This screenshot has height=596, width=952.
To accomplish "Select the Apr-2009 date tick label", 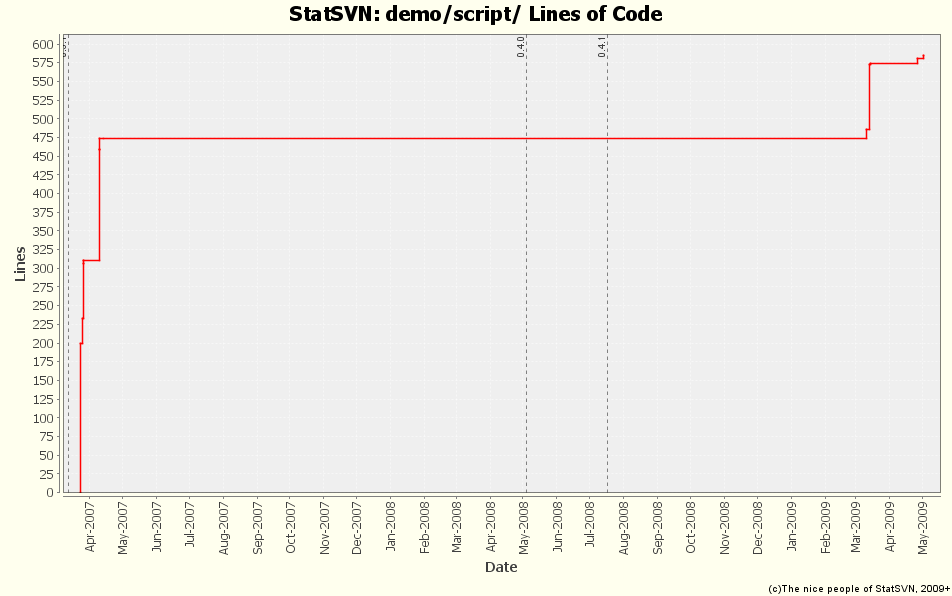I will click(890, 526).
